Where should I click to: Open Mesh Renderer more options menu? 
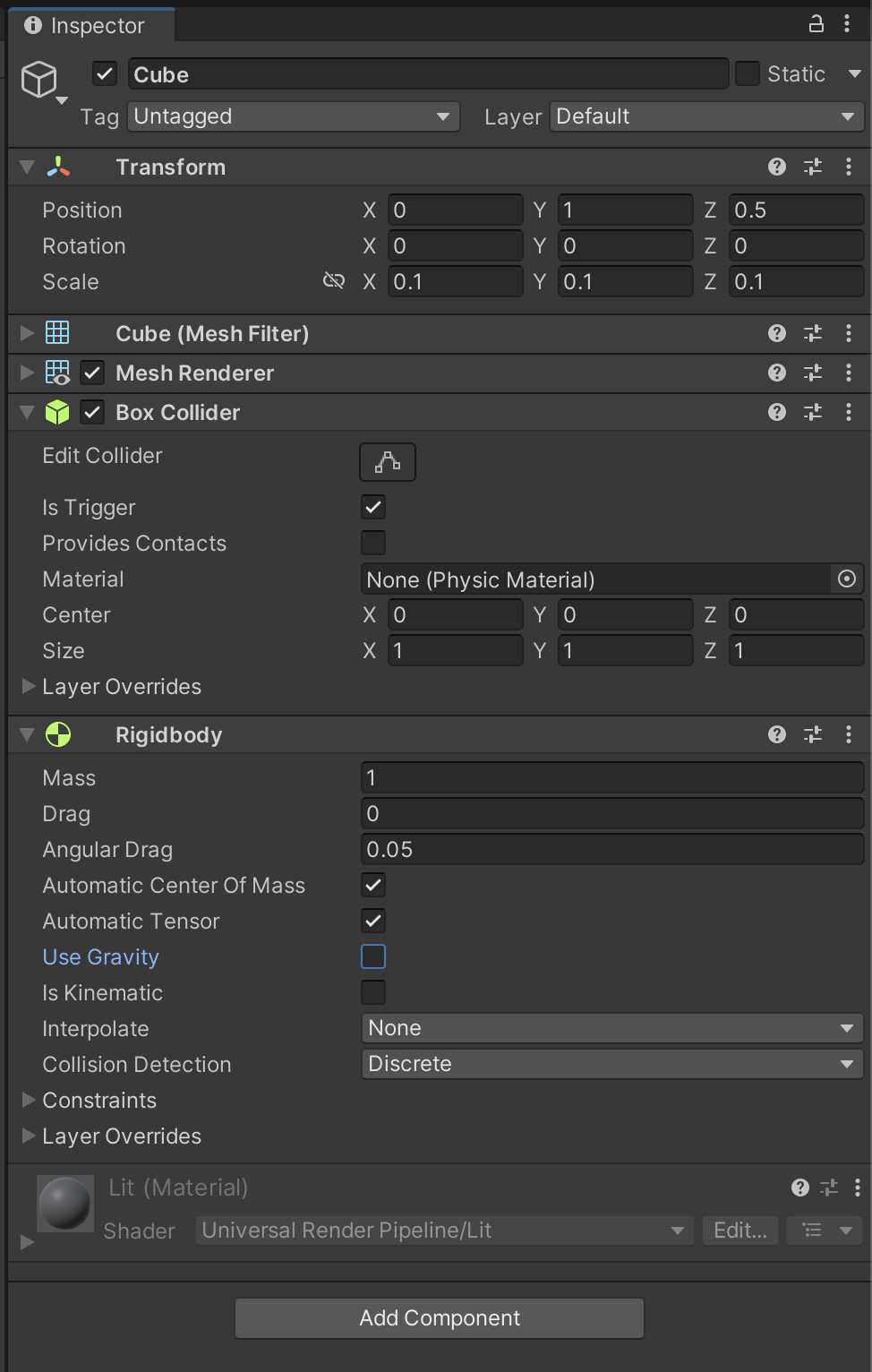coord(849,373)
